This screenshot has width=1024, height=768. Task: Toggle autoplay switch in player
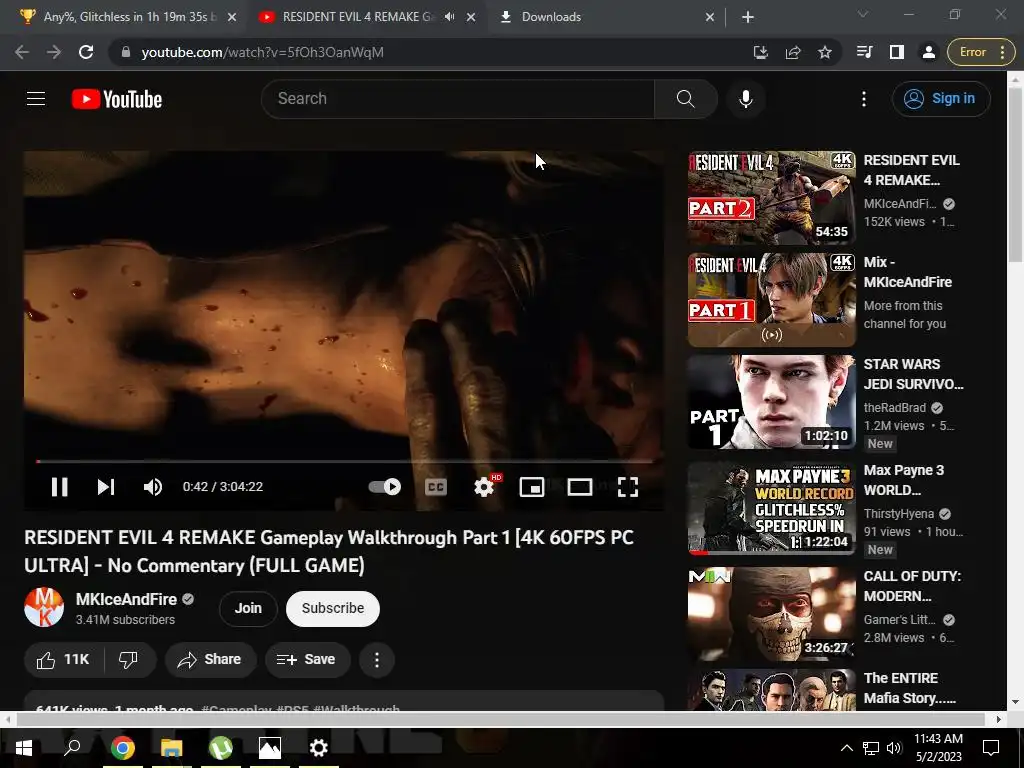coord(385,487)
